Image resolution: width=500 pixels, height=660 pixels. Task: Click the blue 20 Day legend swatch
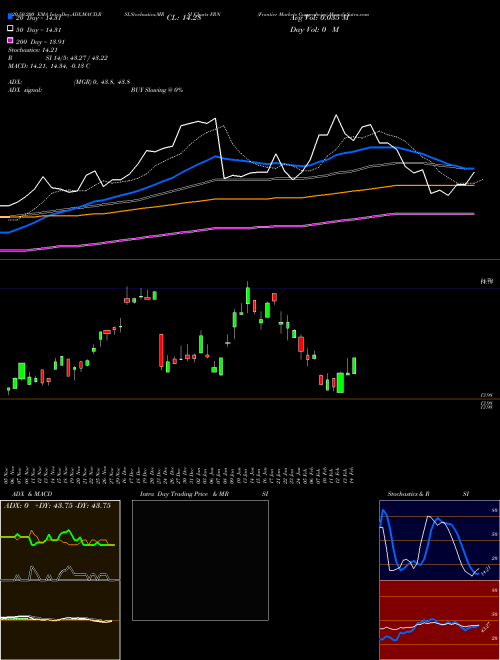pos(10,16)
